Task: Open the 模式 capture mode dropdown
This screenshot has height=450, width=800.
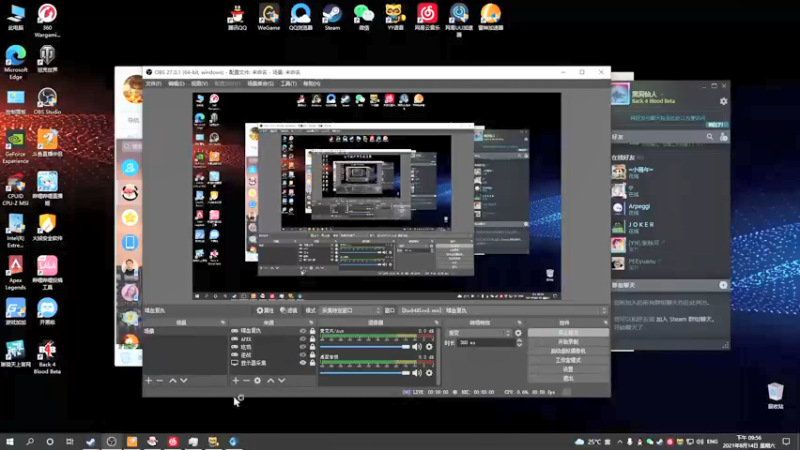Action: [350, 310]
